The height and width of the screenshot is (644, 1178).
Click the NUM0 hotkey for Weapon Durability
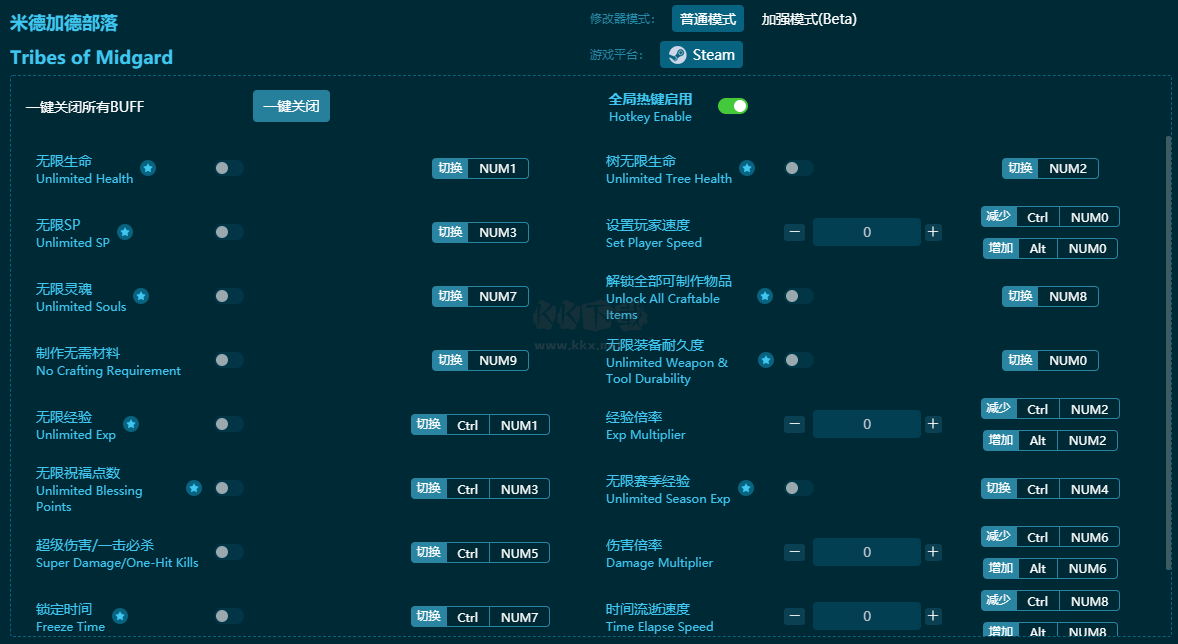click(x=1050, y=361)
